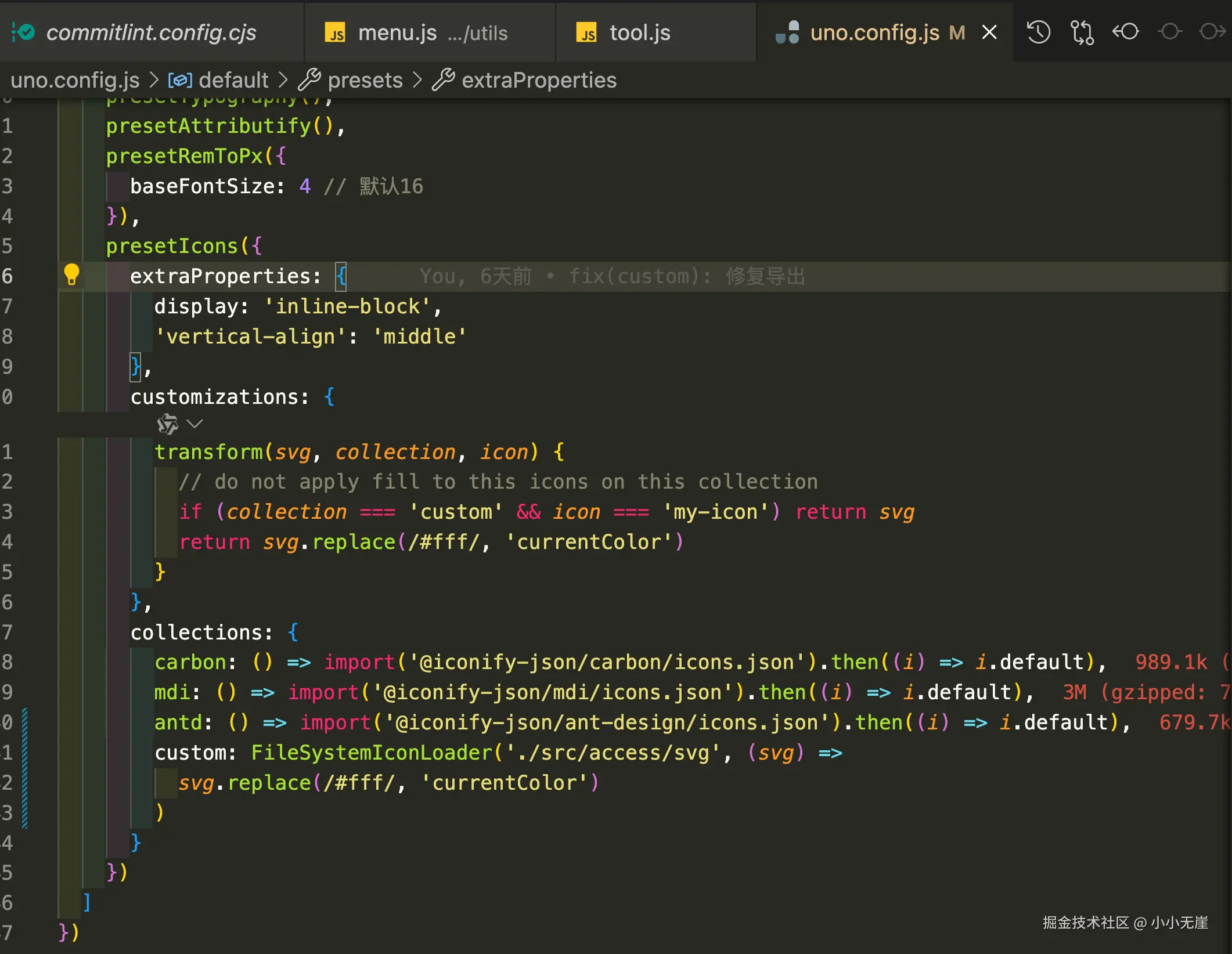Image resolution: width=1232 pixels, height=954 pixels.
Task: Go to next change arrow icon
Action: pos(1212,32)
